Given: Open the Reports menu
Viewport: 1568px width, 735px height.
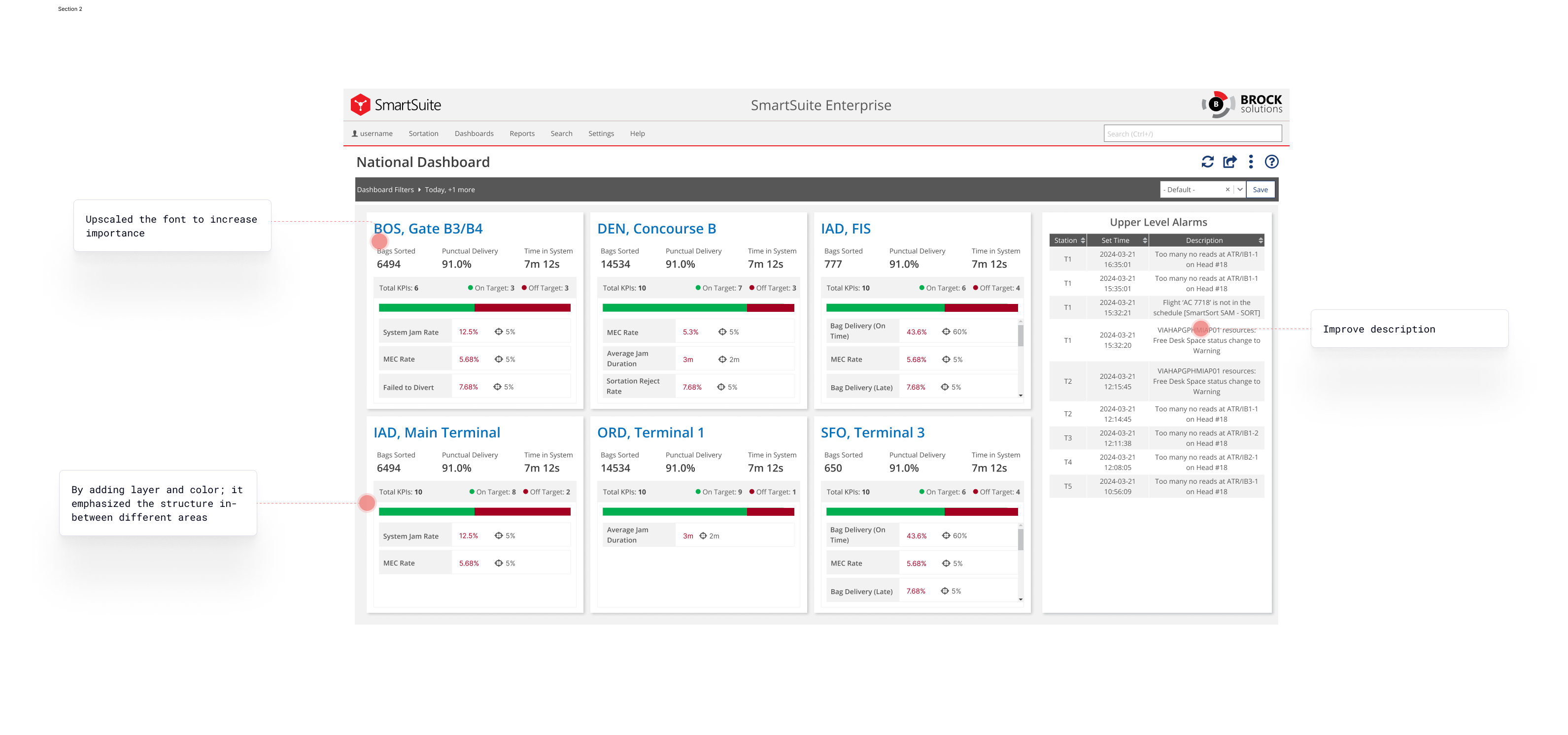Looking at the screenshot, I should [522, 134].
